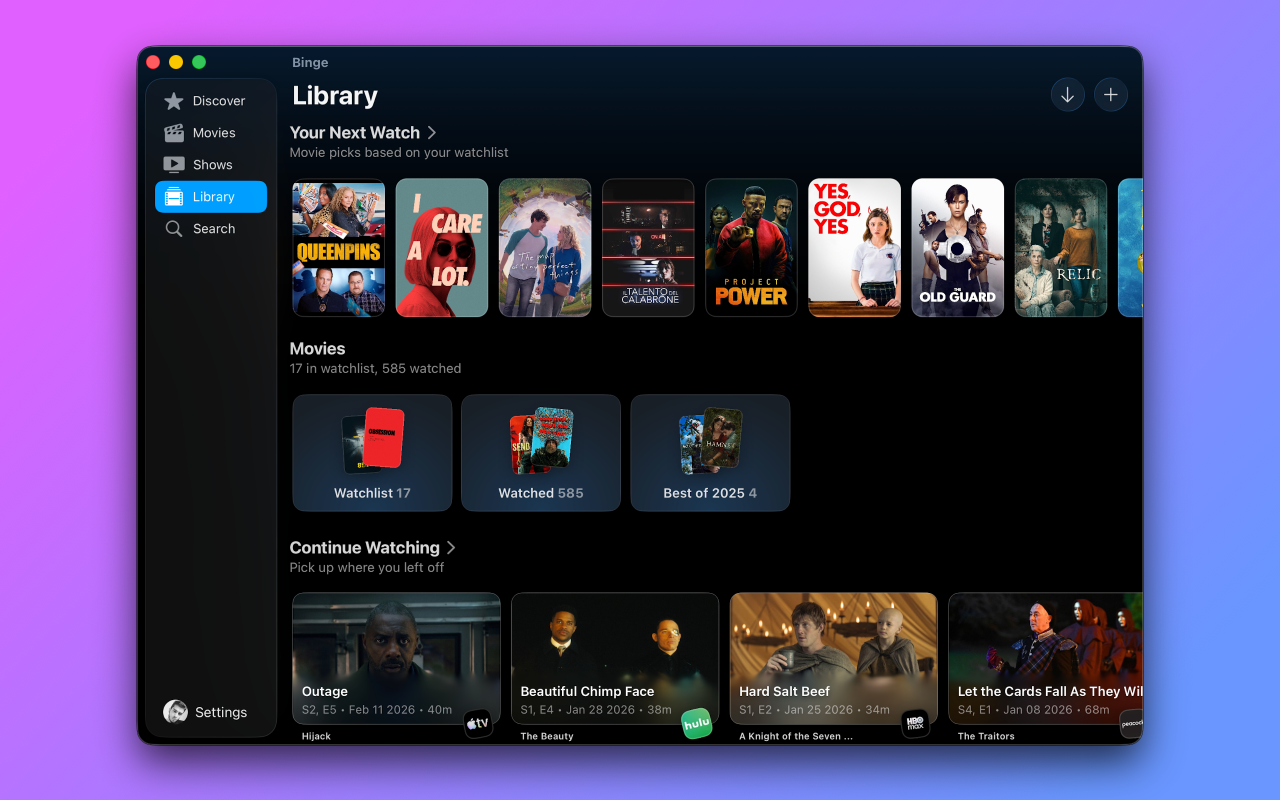Click the Settings profile avatar
Image resolution: width=1280 pixels, height=800 pixels.
click(x=175, y=712)
